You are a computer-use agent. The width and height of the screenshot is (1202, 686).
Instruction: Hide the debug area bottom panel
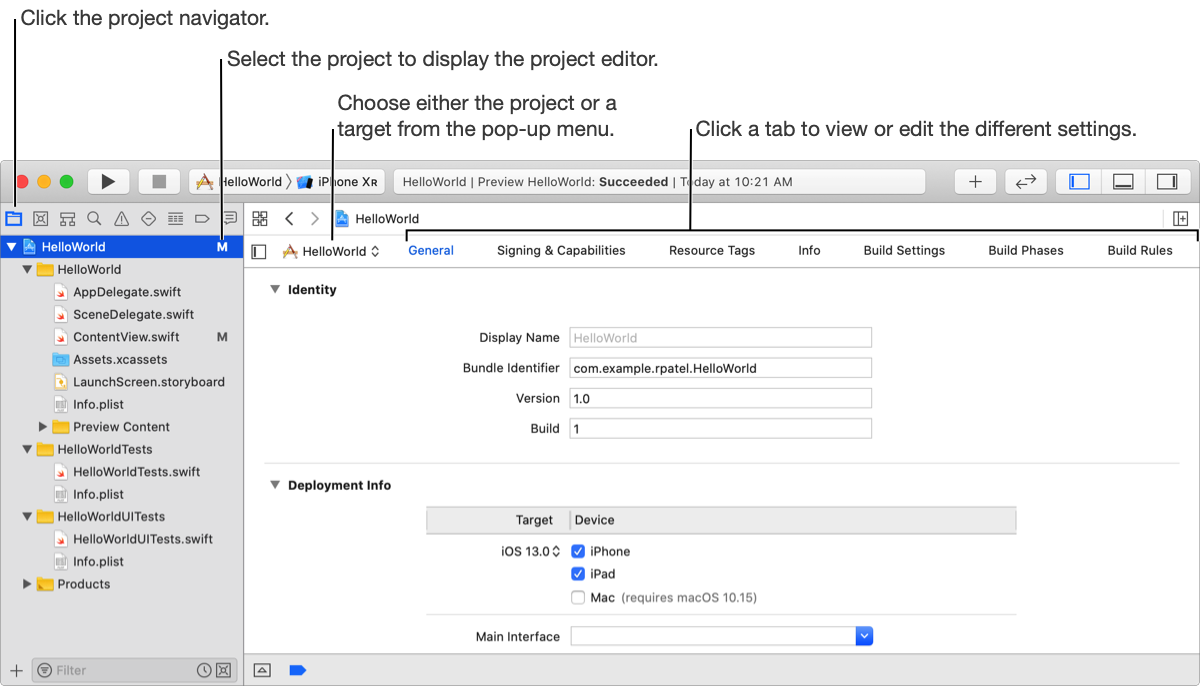click(x=1123, y=181)
